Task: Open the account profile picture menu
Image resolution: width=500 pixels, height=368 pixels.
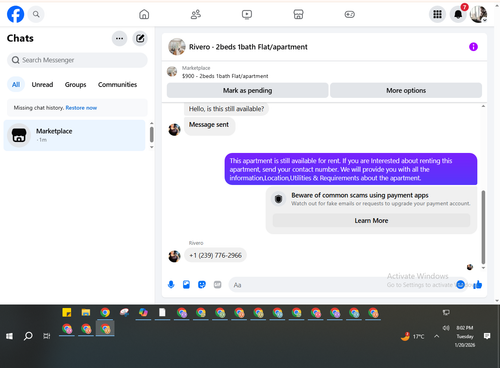Action: tap(478, 14)
